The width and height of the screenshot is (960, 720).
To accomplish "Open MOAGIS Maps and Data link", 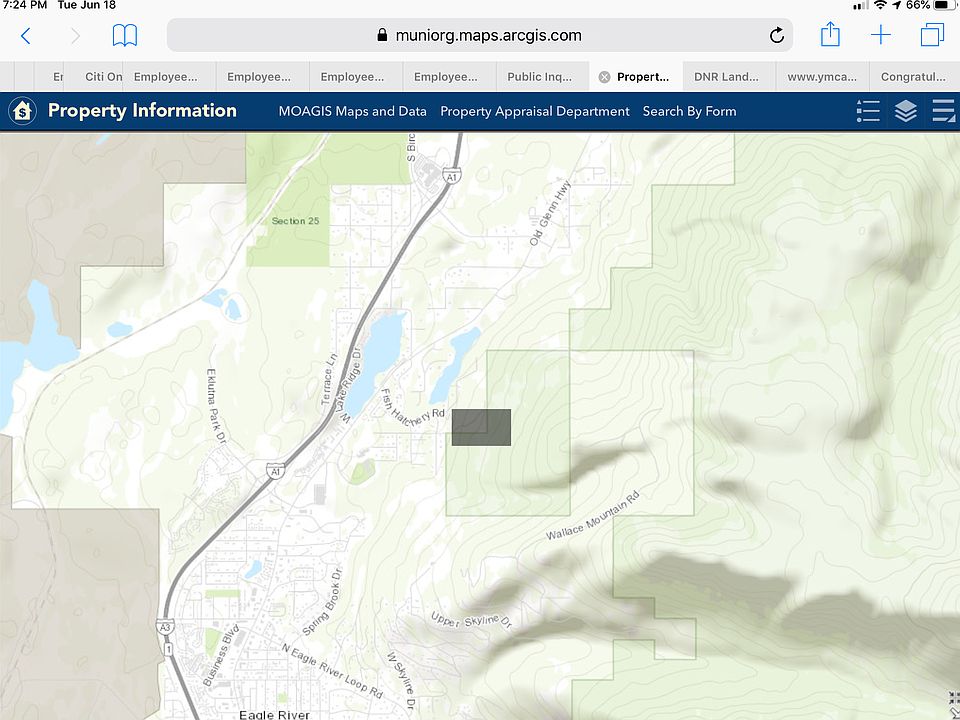I will pyautogui.click(x=352, y=111).
